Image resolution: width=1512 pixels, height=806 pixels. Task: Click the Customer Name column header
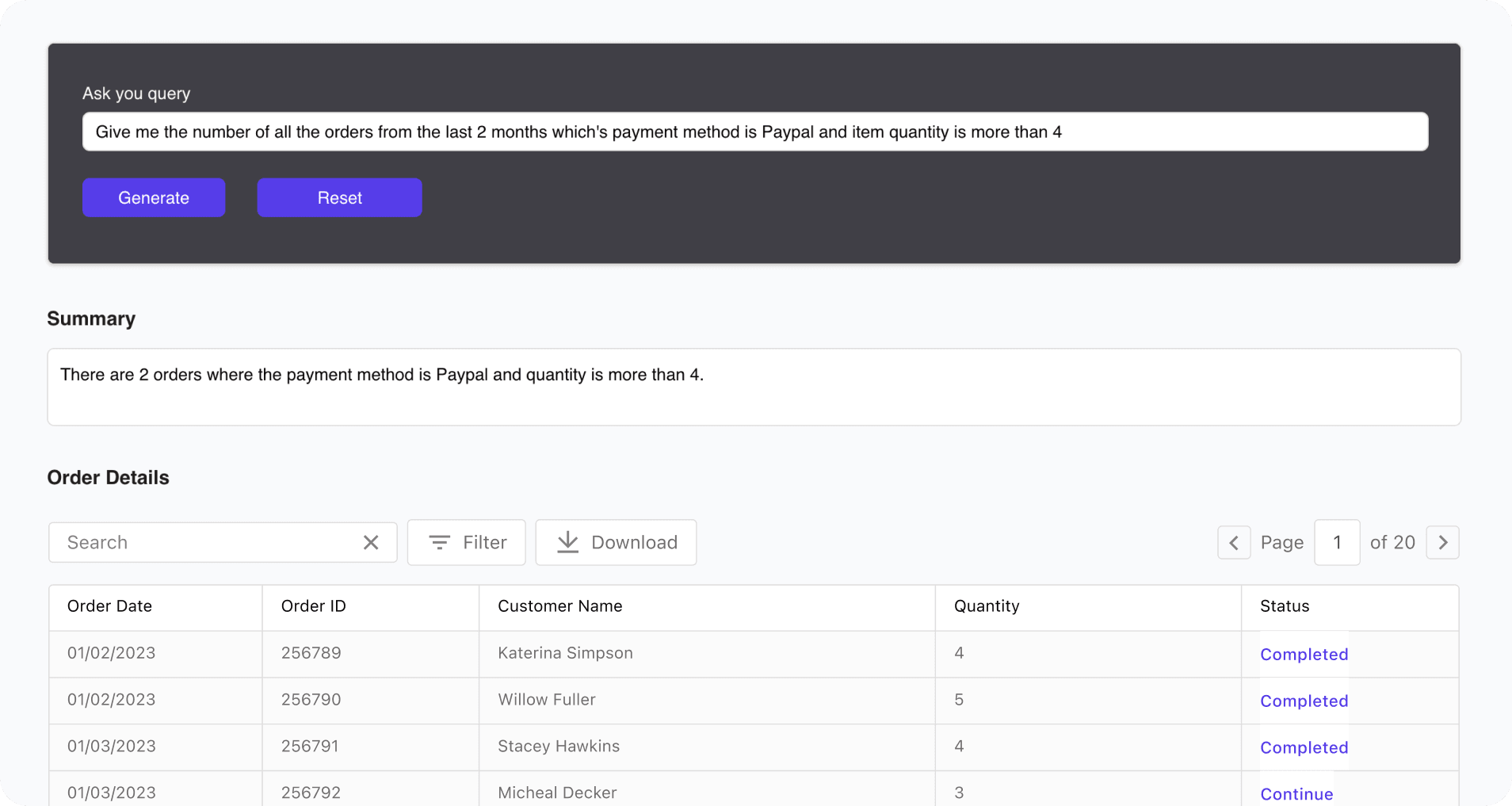559,606
